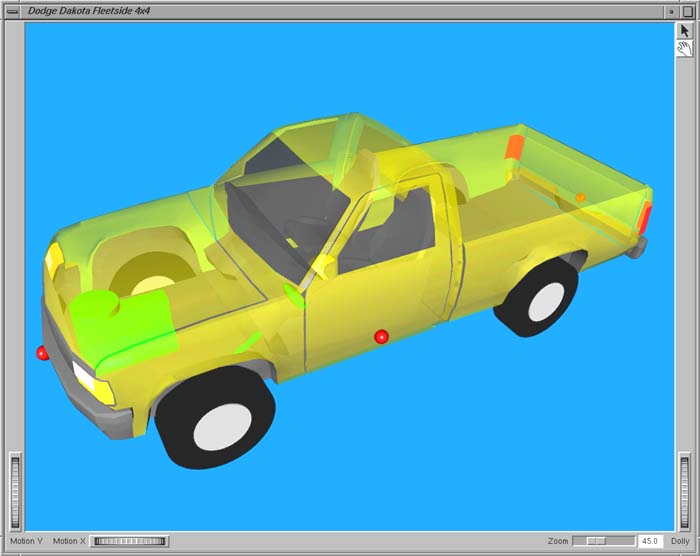Click the zoom value field showing 45.0
This screenshot has width=700, height=556.
click(x=649, y=541)
